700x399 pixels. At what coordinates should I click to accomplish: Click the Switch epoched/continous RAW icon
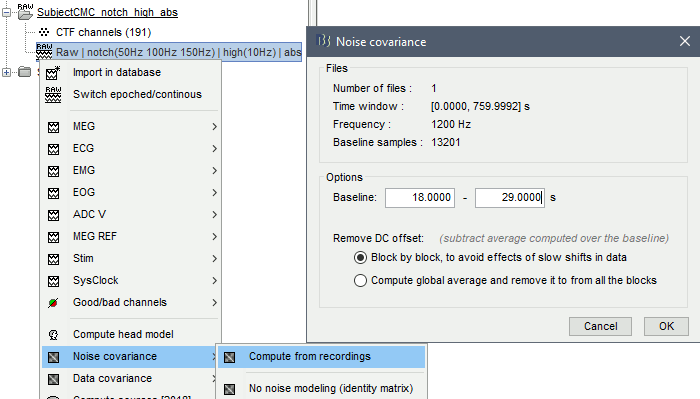[53, 95]
